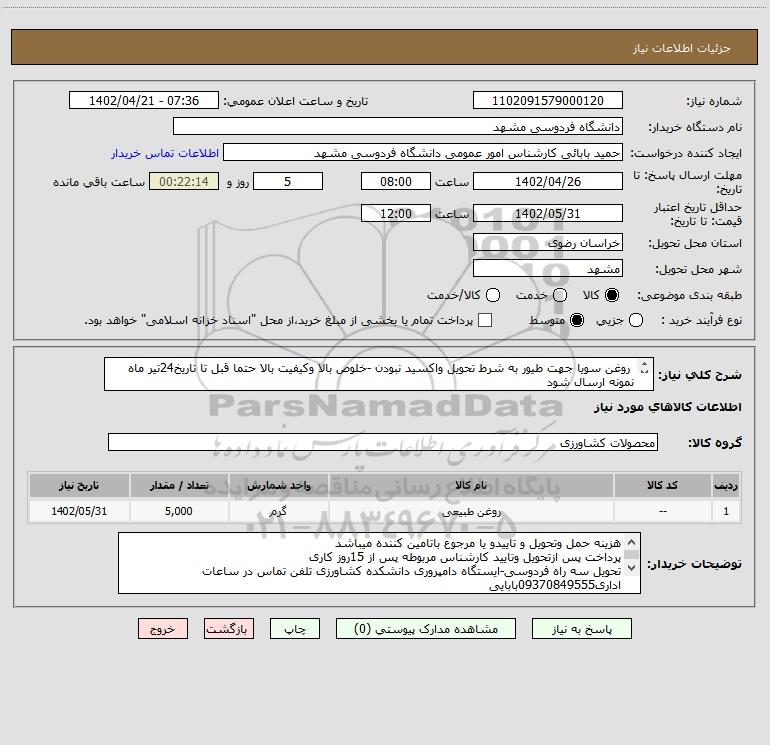Click buyer name field 'دانشگاه فردوسی مشهد'
770x745 pixels.
pos(398,126)
